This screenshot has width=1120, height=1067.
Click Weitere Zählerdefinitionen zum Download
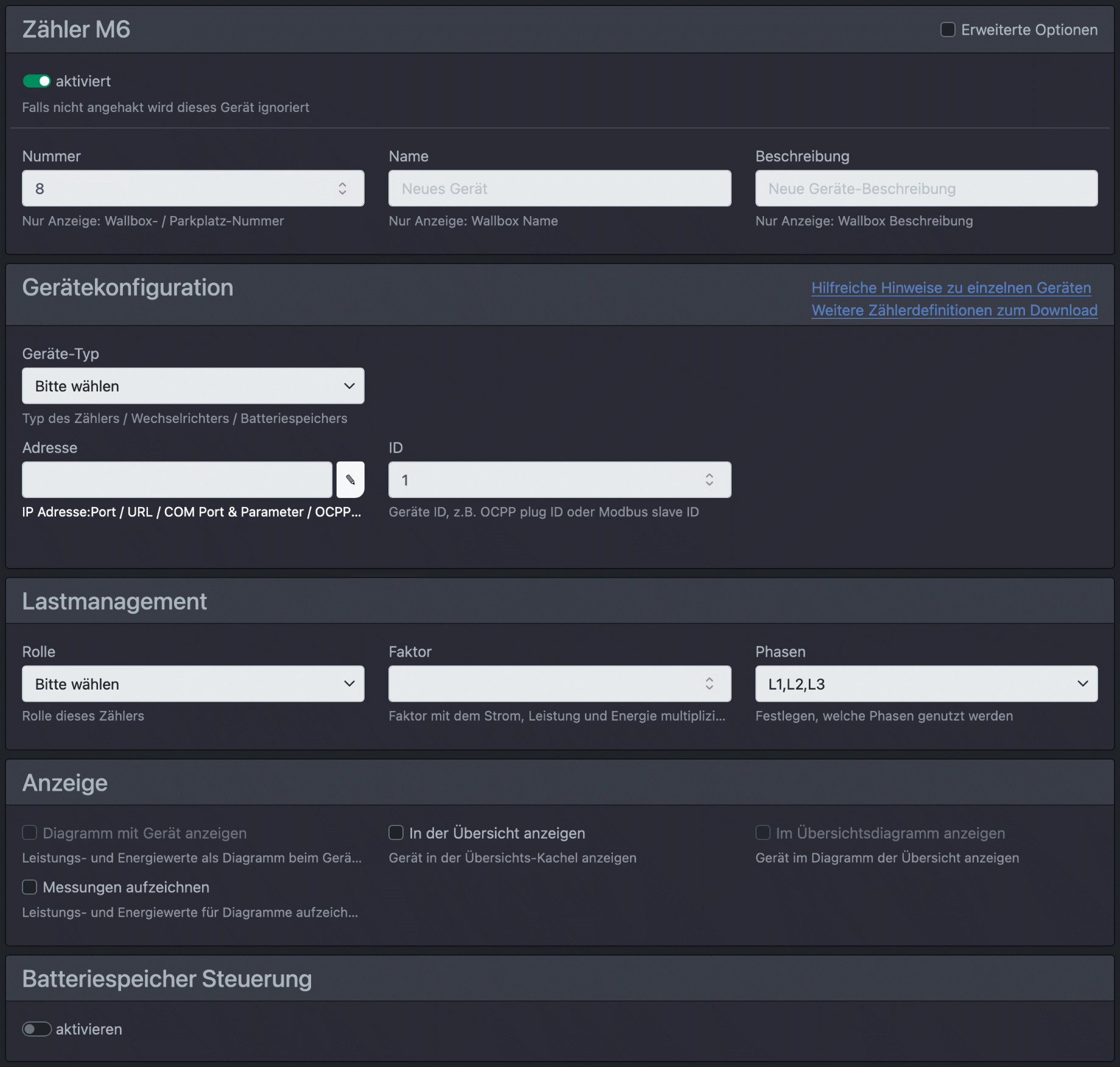953,310
